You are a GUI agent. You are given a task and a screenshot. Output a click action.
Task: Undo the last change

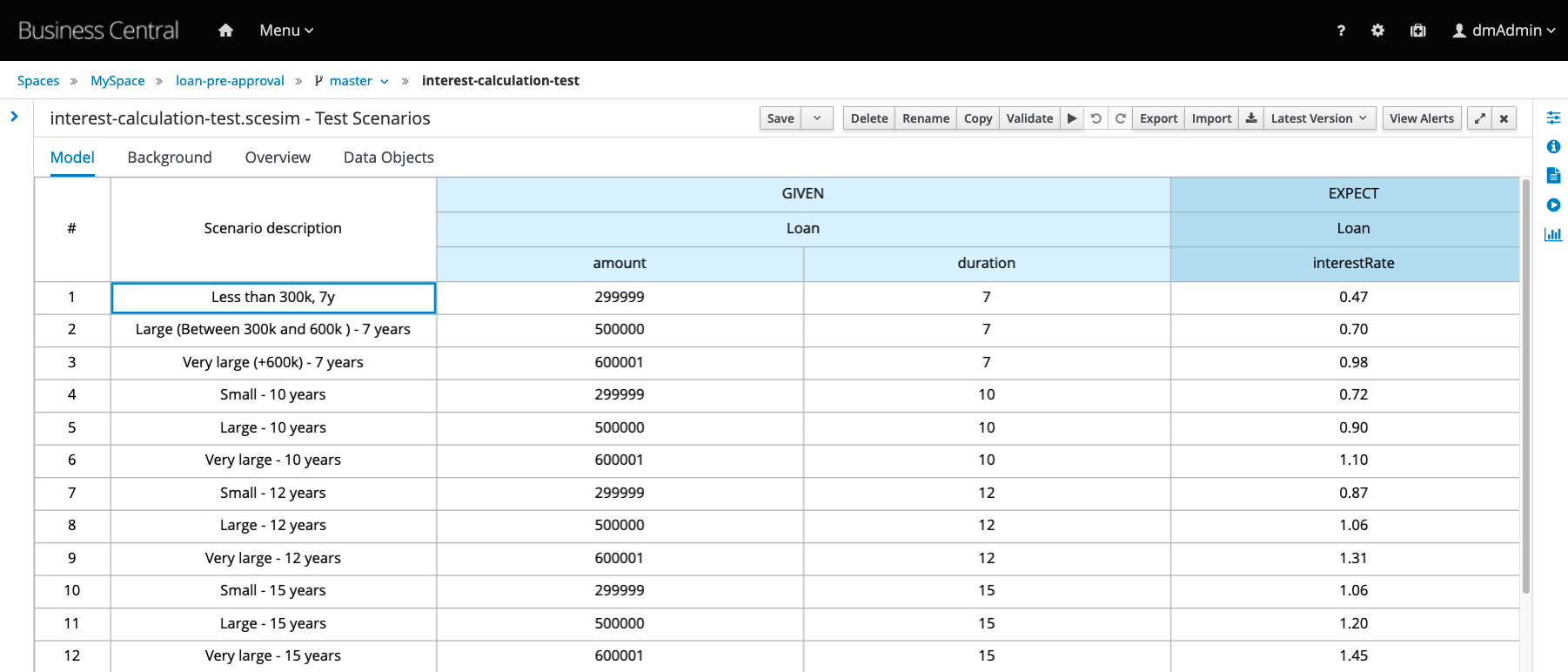point(1096,118)
